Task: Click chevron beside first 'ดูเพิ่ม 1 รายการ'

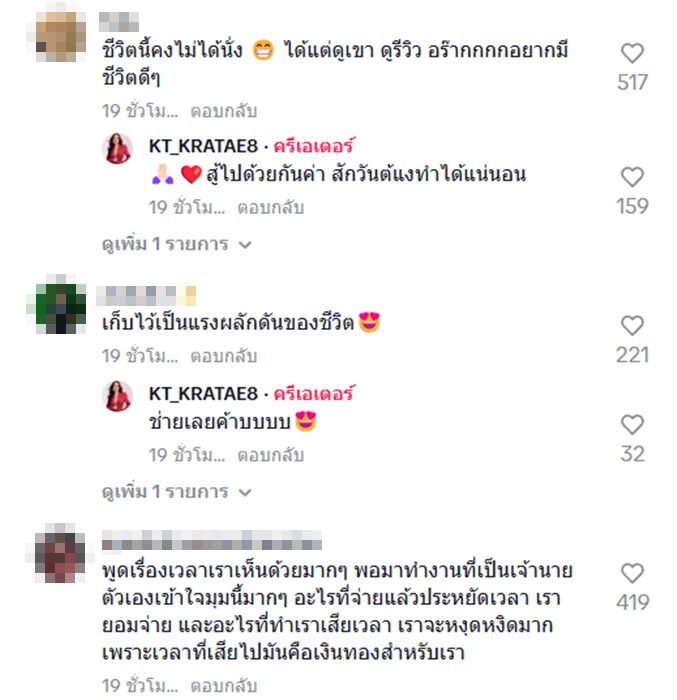Action: 245,245
